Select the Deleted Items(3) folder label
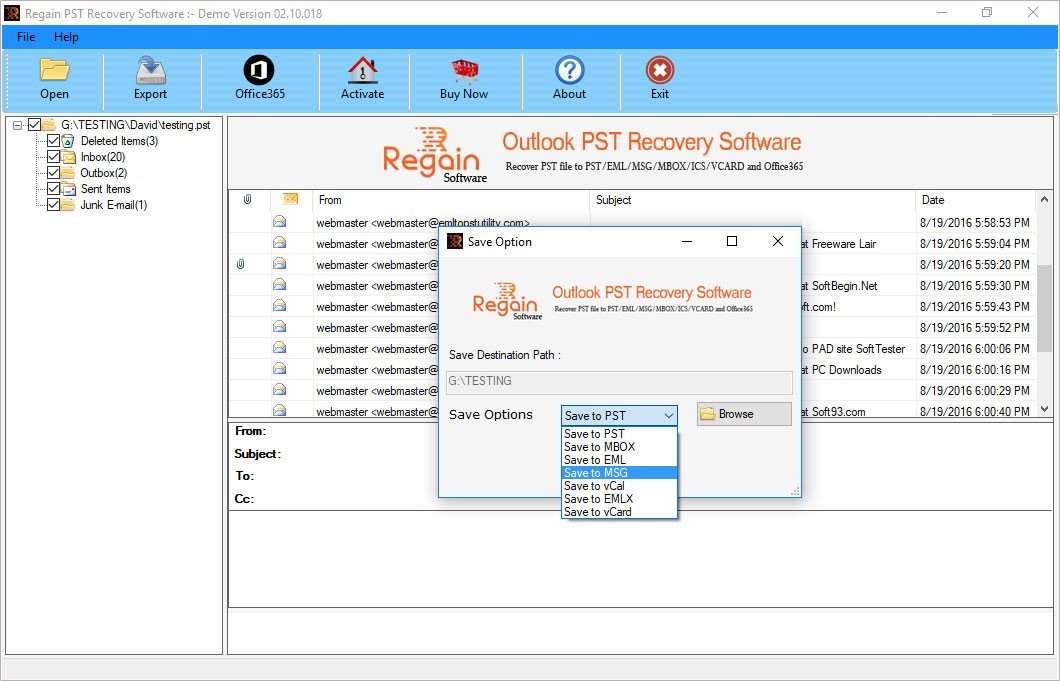 pyautogui.click(x=120, y=141)
